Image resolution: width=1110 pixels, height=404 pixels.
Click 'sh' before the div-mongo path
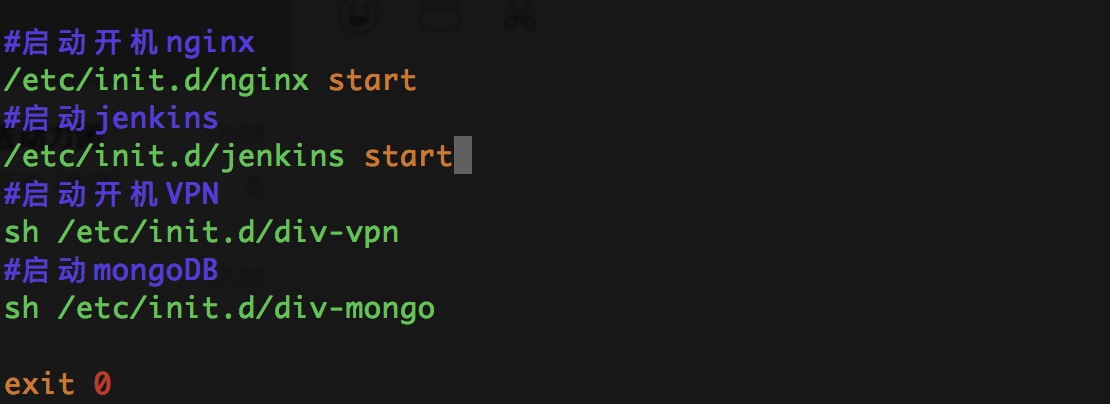[21, 308]
